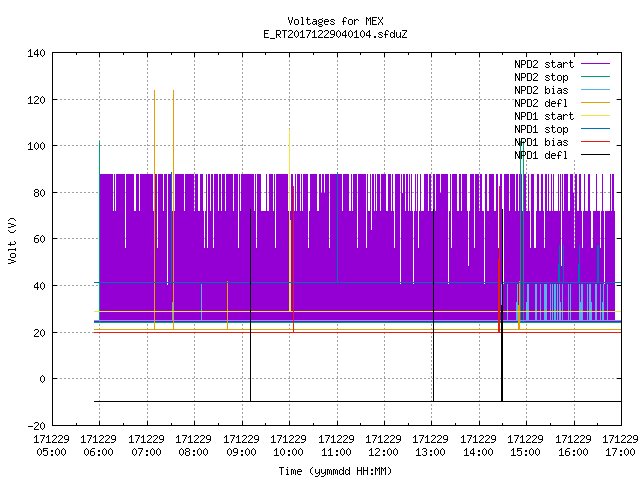Click the x-axis tick label 171229 07:00

point(147,446)
